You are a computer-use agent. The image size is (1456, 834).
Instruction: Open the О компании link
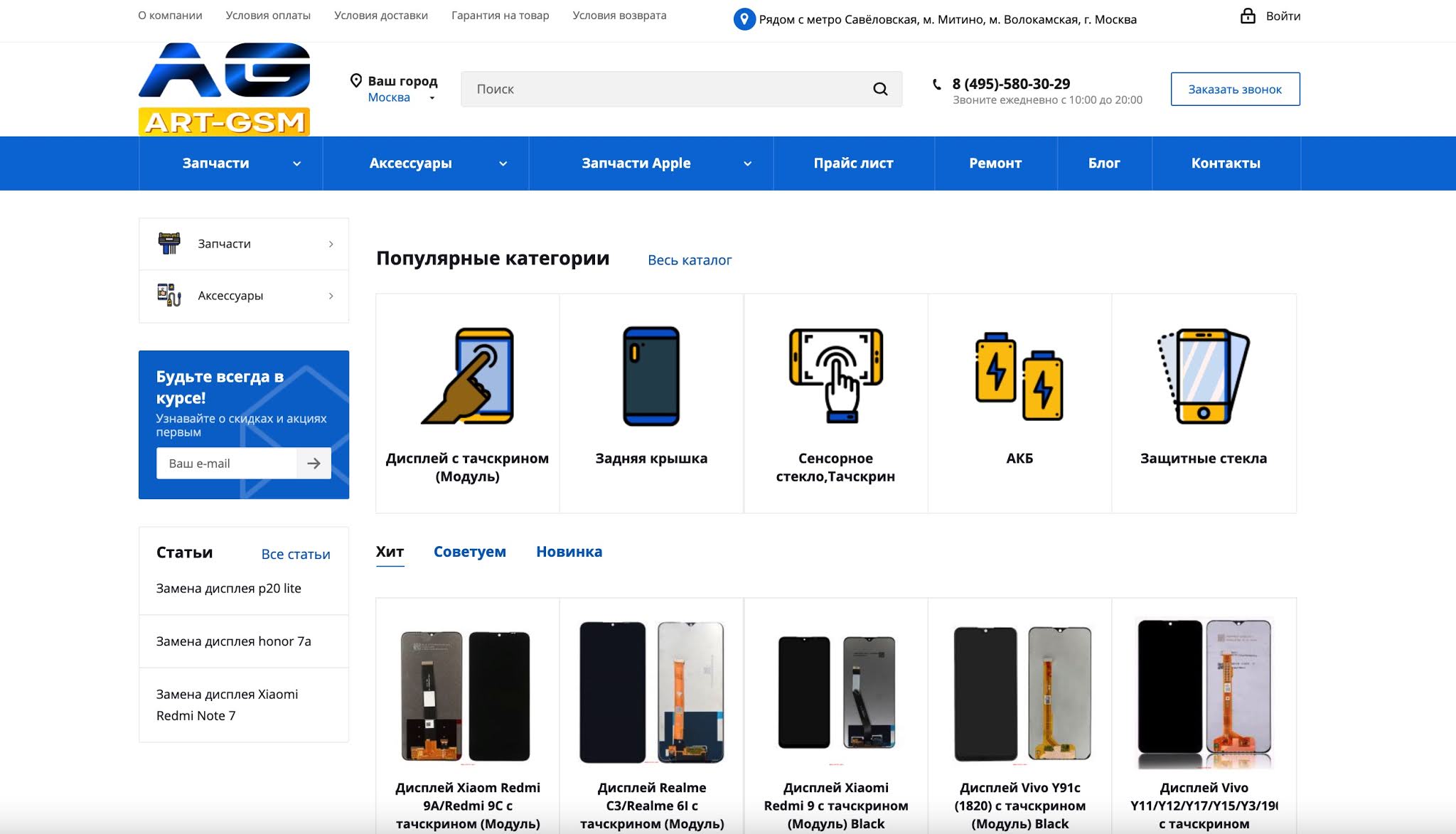[x=170, y=15]
